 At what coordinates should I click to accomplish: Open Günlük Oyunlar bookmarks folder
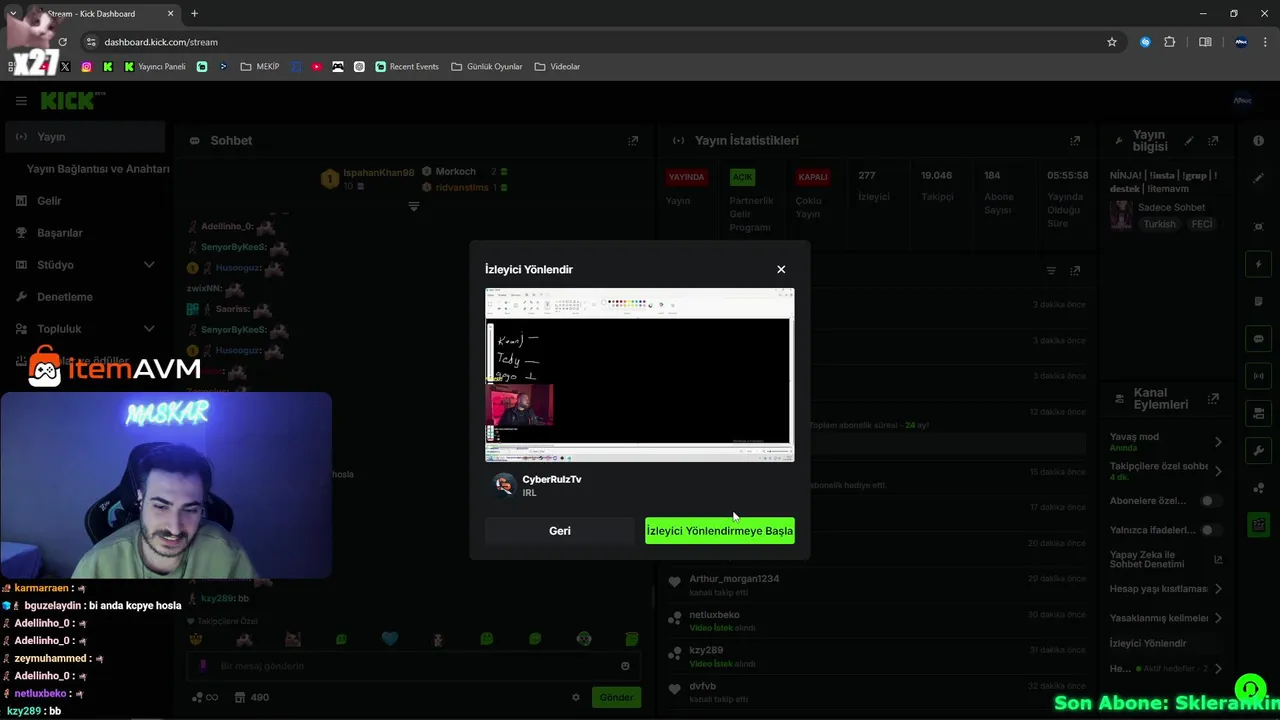tap(487, 67)
